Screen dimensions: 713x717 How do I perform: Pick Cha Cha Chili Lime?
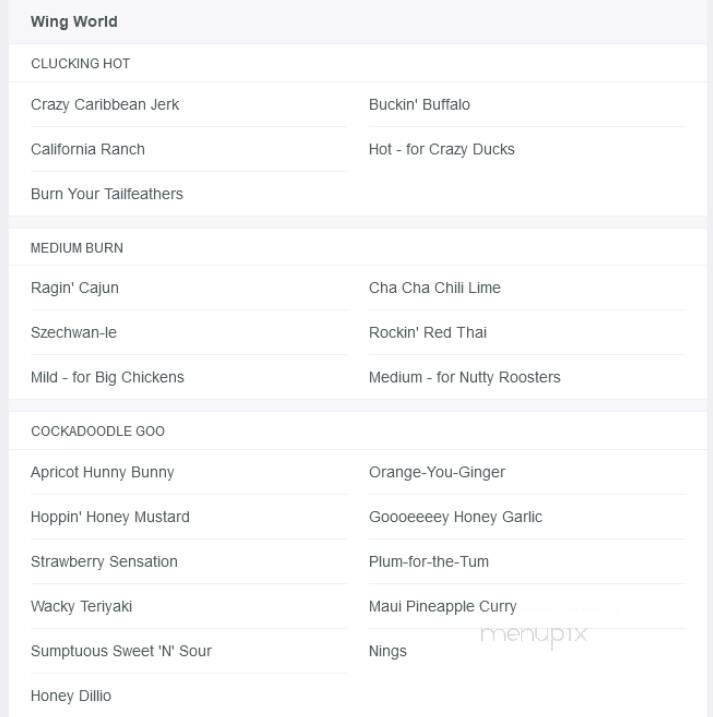(x=435, y=288)
